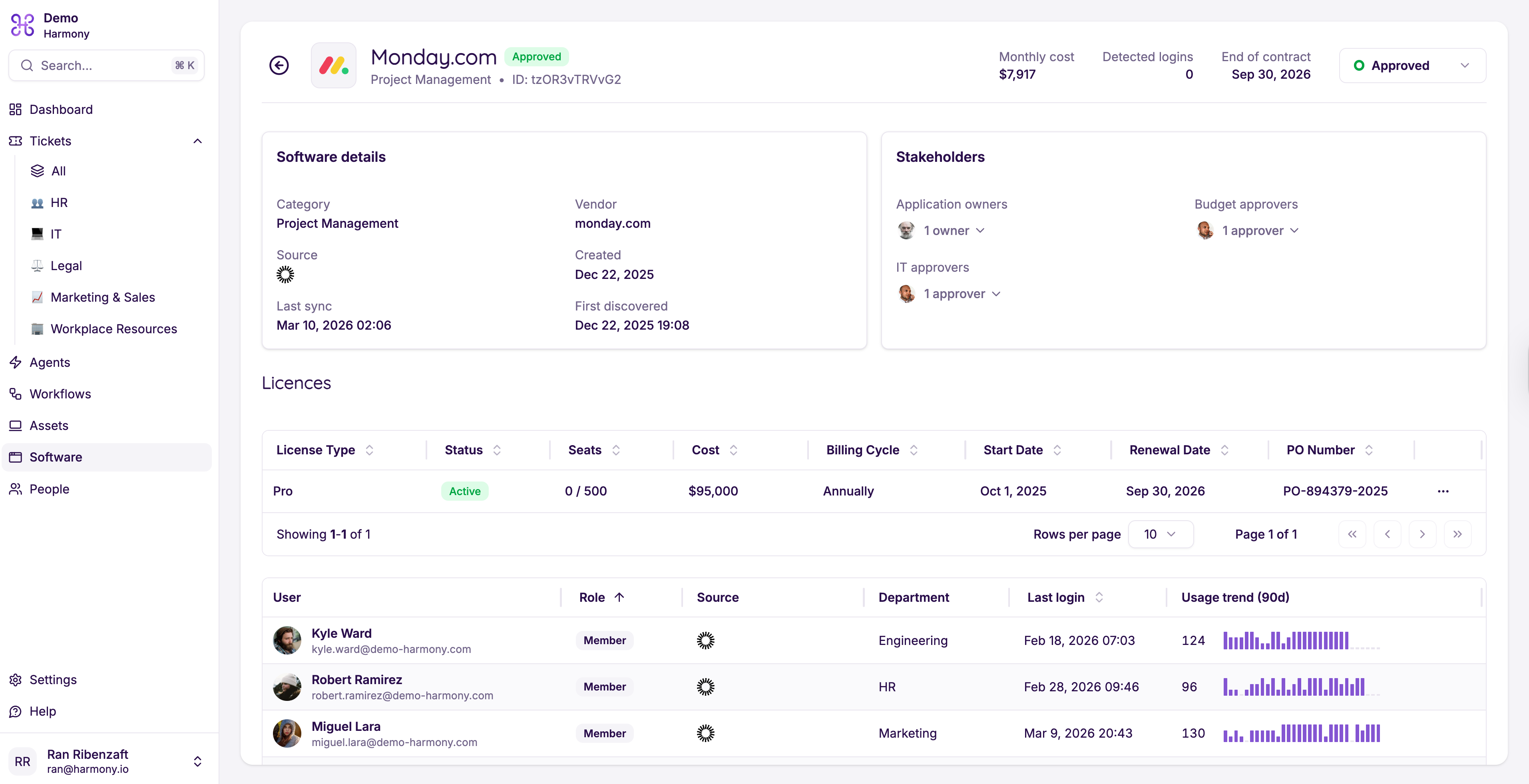Select the Legal tickets scales icon
The image size is (1529, 784).
pyautogui.click(x=37, y=265)
